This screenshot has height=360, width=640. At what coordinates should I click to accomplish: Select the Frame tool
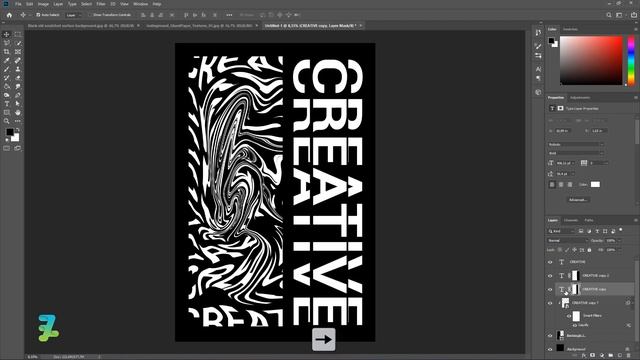click(18, 52)
